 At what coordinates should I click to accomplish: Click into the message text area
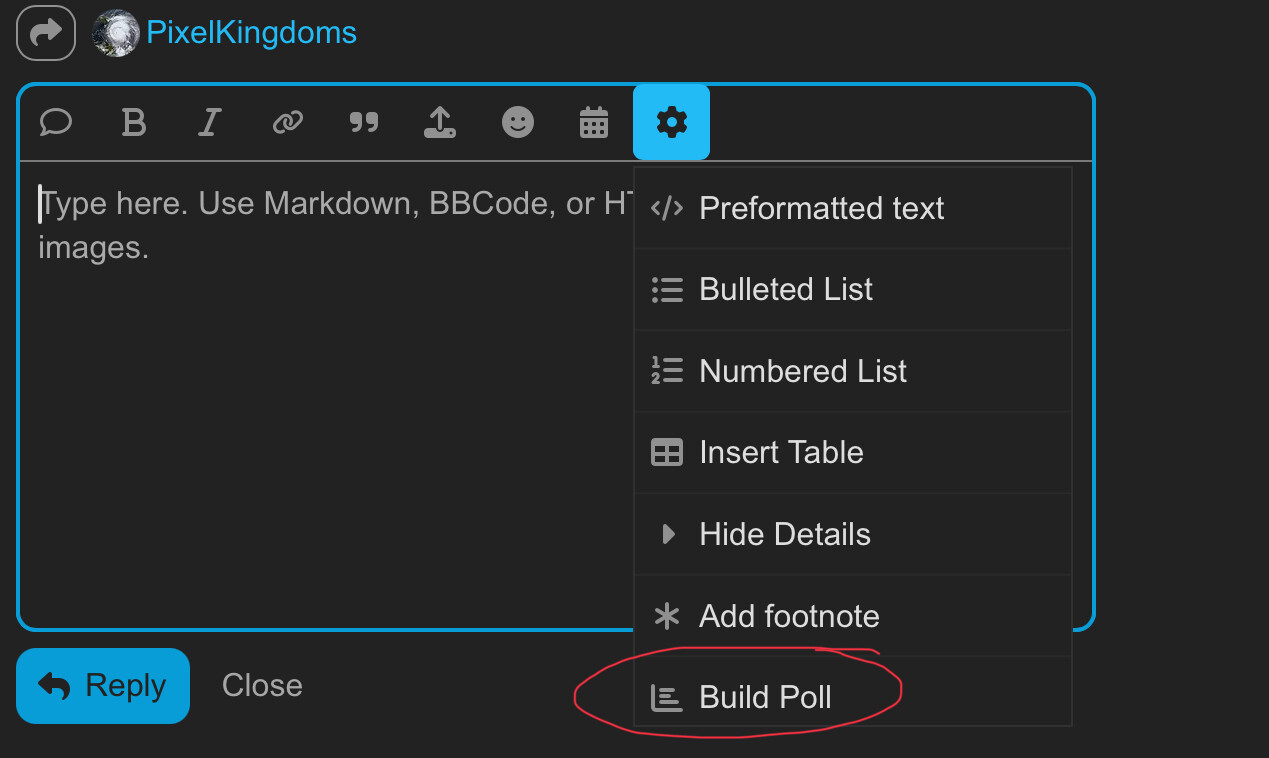coord(326,395)
